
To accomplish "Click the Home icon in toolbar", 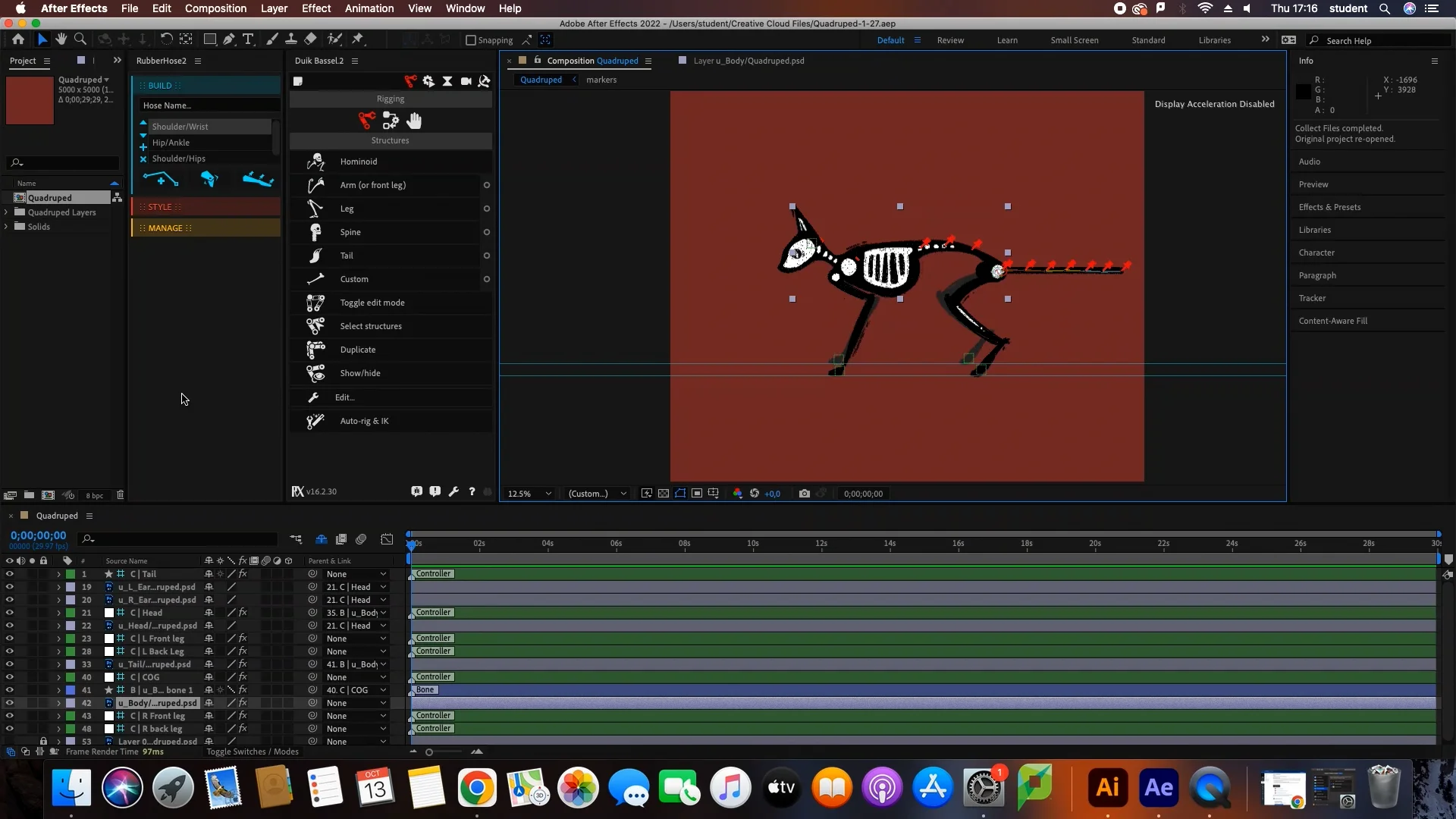I will pos(18,39).
